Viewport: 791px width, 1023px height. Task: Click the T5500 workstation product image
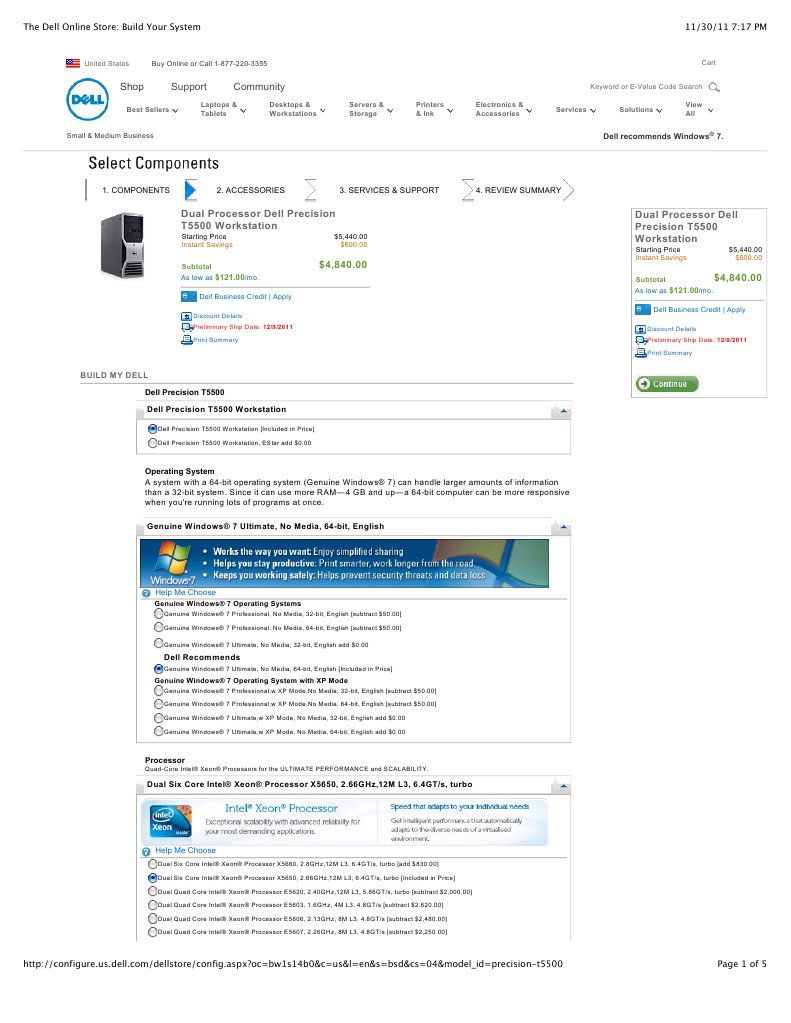122,245
